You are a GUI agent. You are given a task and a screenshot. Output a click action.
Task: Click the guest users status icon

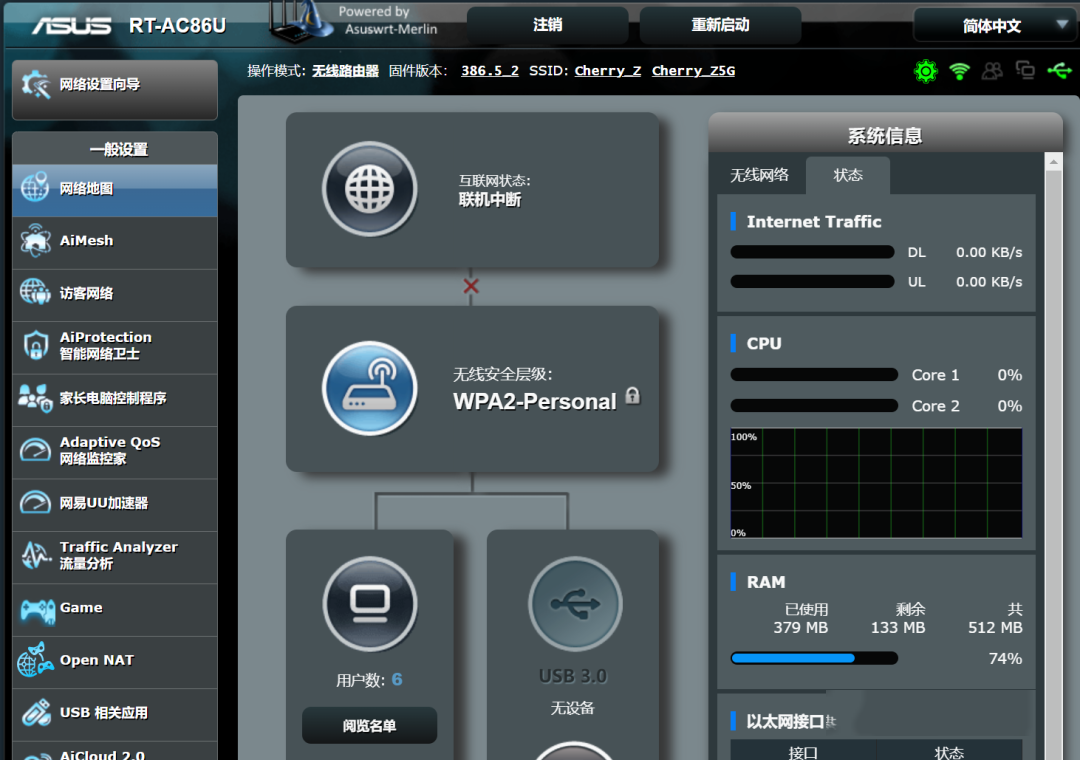click(x=993, y=71)
